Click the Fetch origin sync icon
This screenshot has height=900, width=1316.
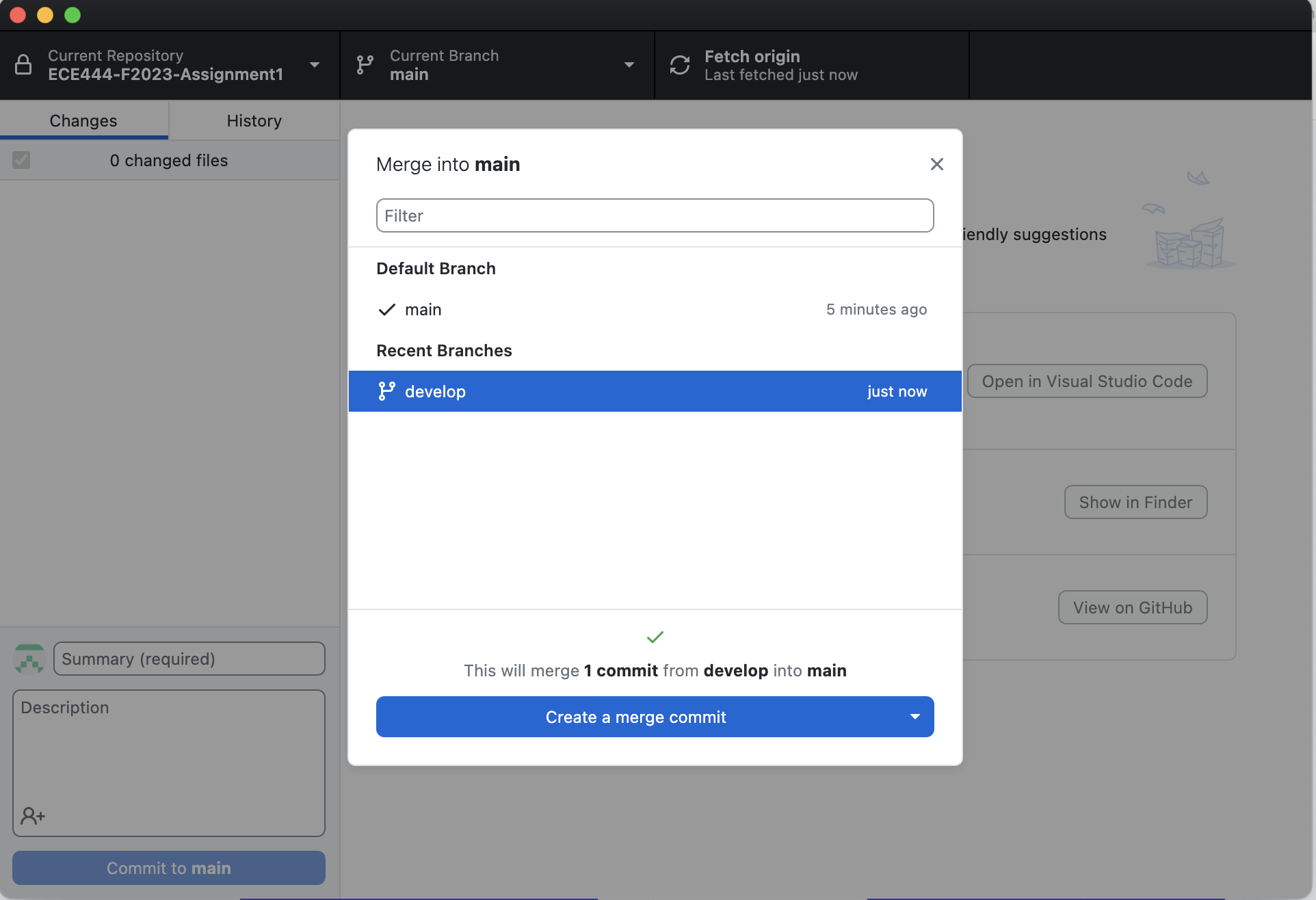[679, 65]
